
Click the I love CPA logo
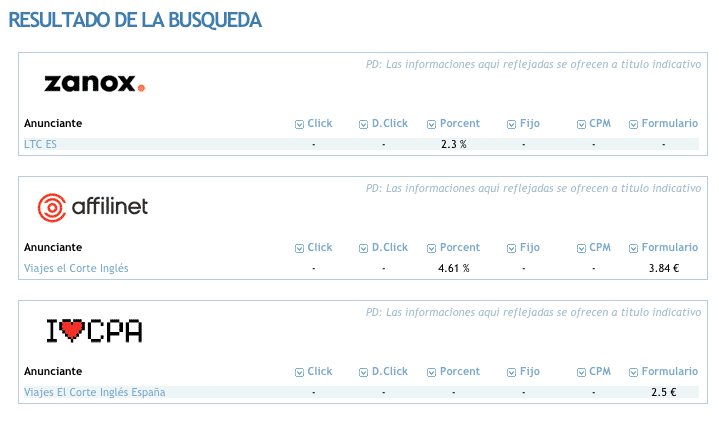pyautogui.click(x=94, y=331)
